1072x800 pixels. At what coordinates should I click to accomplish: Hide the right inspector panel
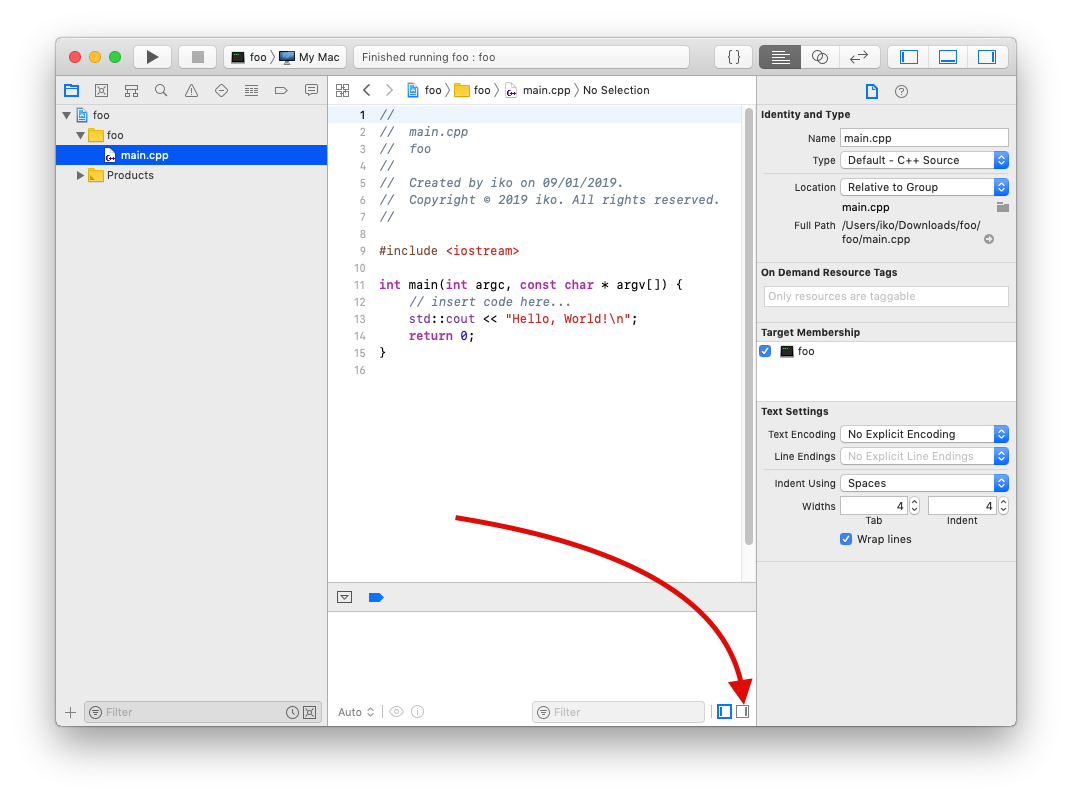pyautogui.click(x=986, y=57)
